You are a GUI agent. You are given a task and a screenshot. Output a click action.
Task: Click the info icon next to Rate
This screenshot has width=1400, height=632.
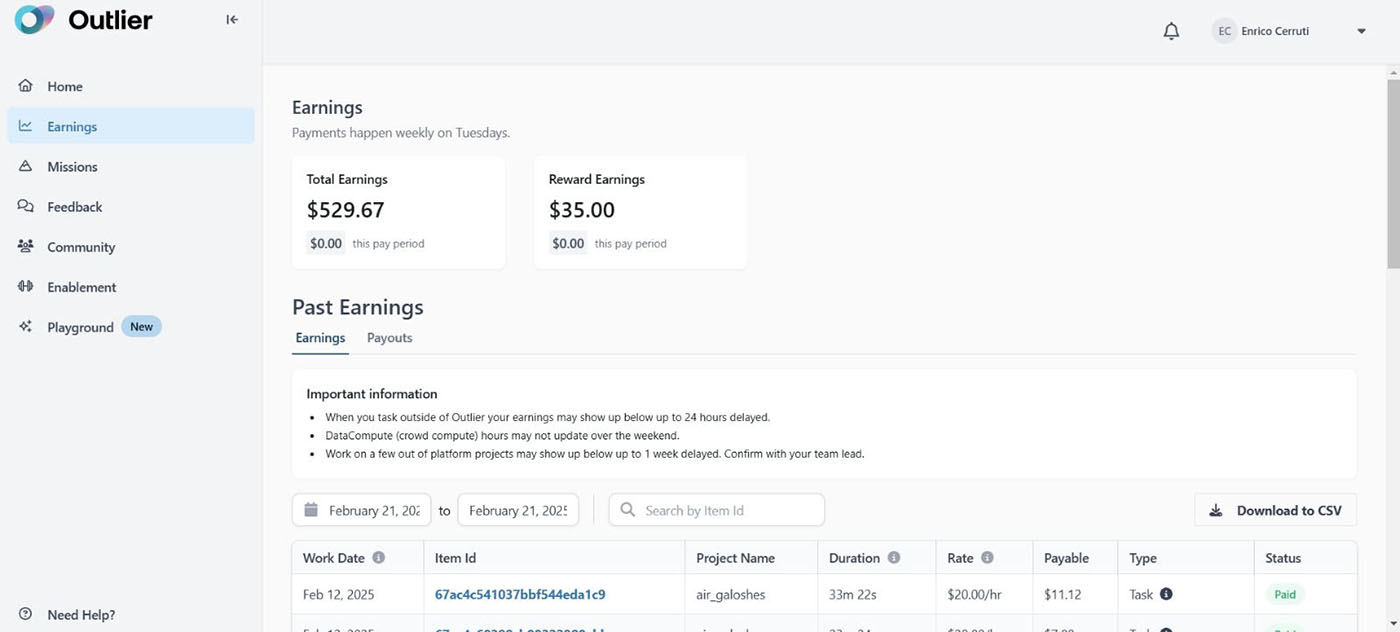(987, 558)
